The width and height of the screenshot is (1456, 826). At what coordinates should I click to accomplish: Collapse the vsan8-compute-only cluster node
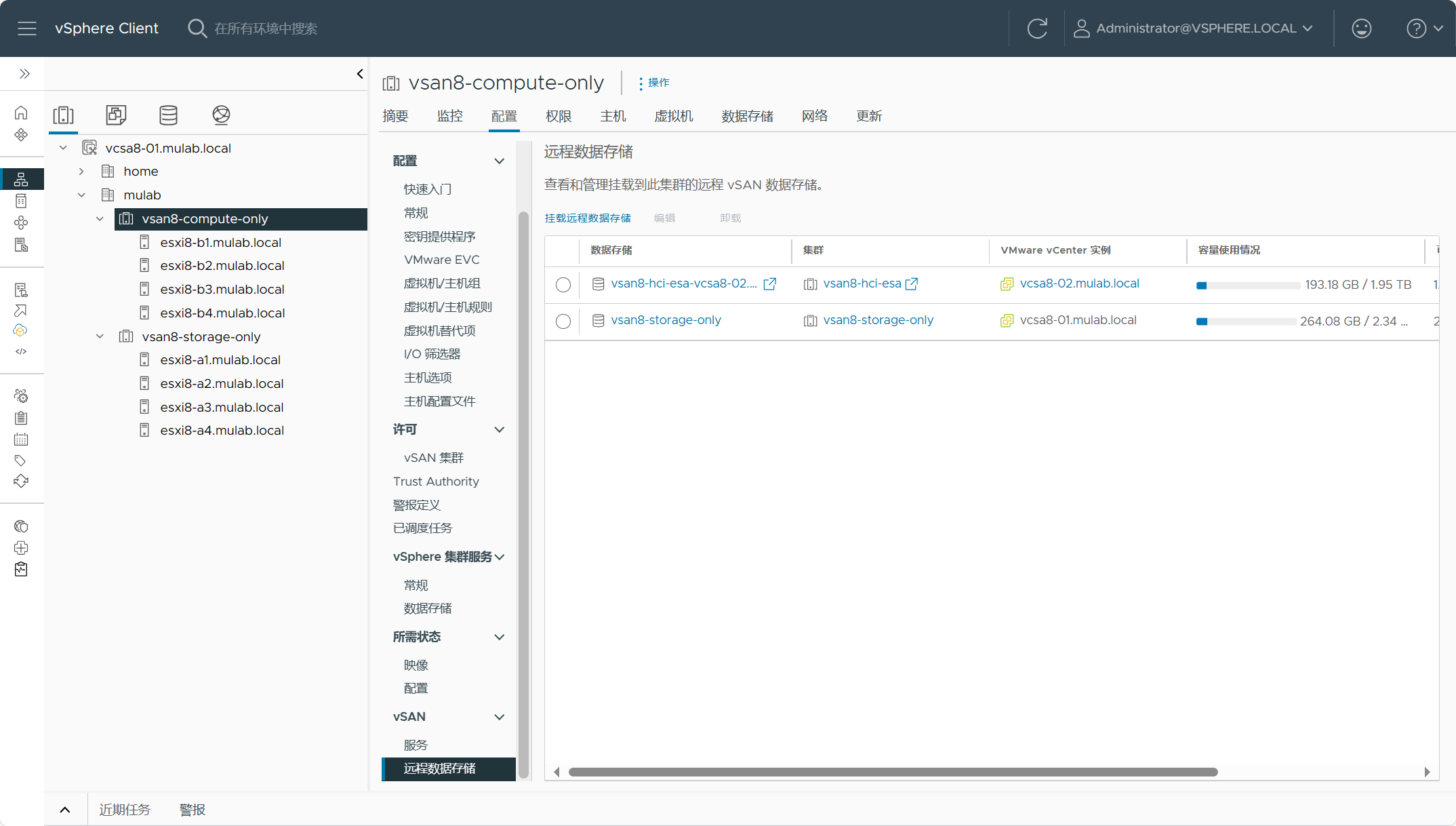point(100,219)
